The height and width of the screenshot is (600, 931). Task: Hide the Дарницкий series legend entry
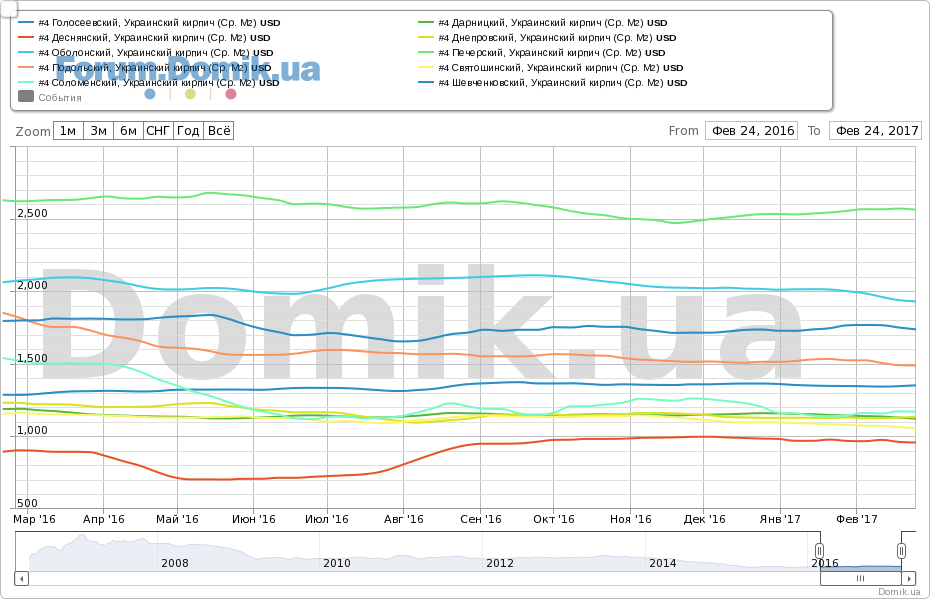click(x=543, y=23)
